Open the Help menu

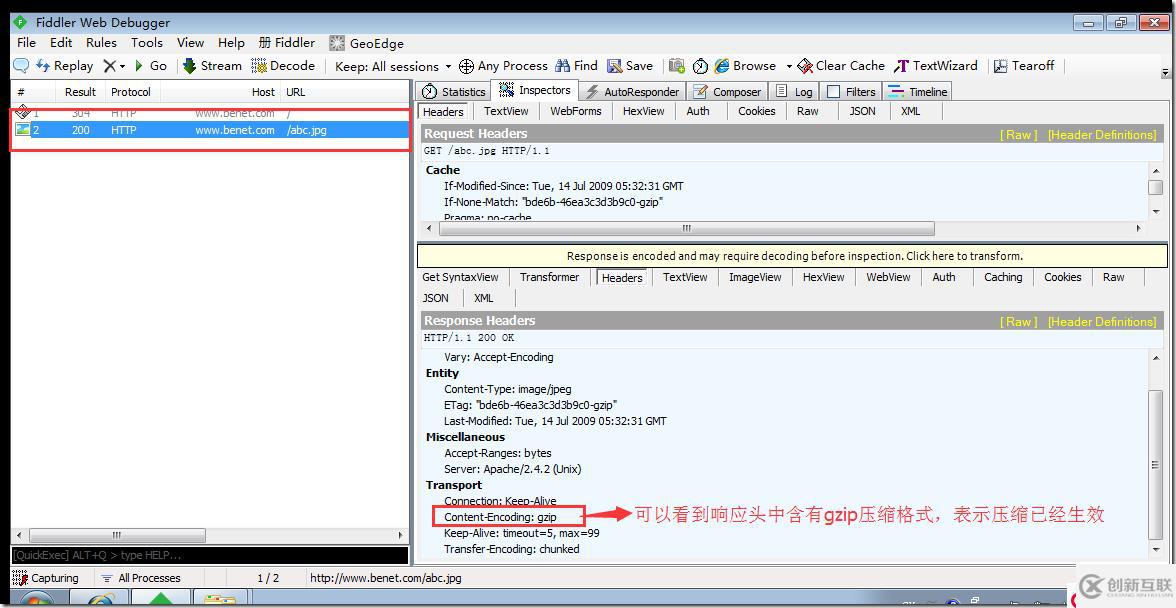pyautogui.click(x=231, y=43)
